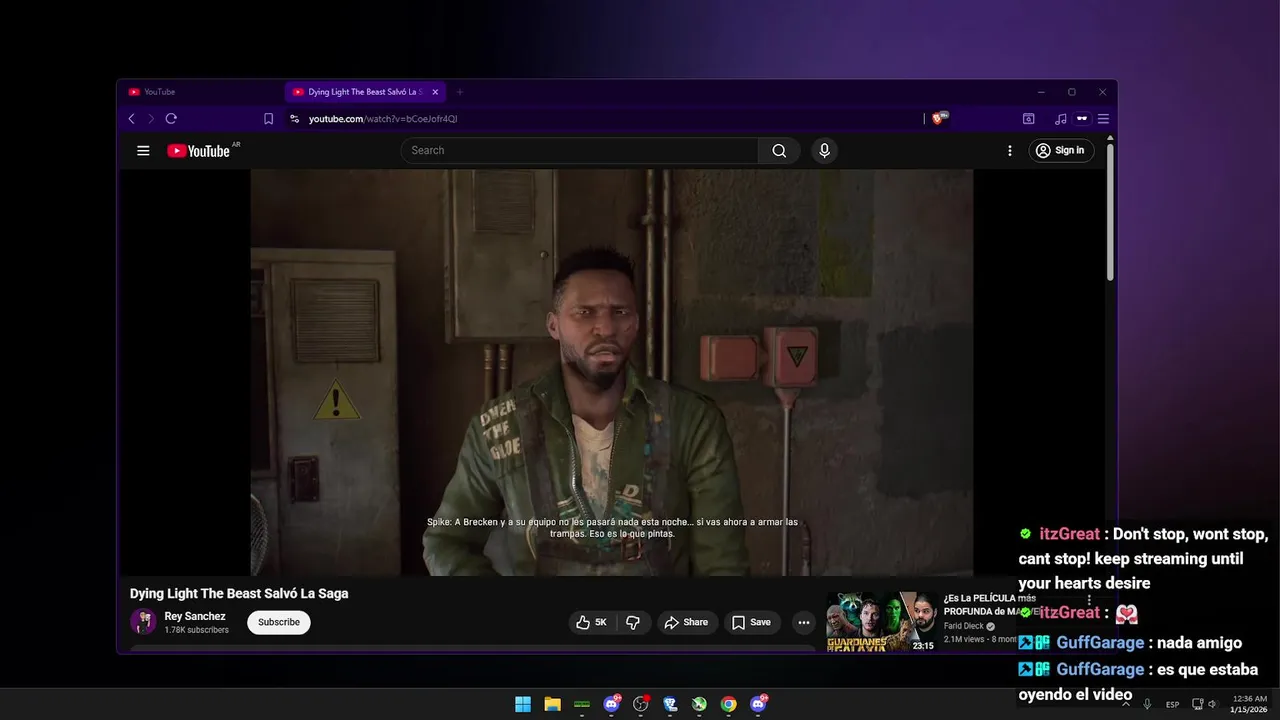The width and height of the screenshot is (1280, 720).
Task: Show hidden tray icons chevron
Action: coord(1126,704)
